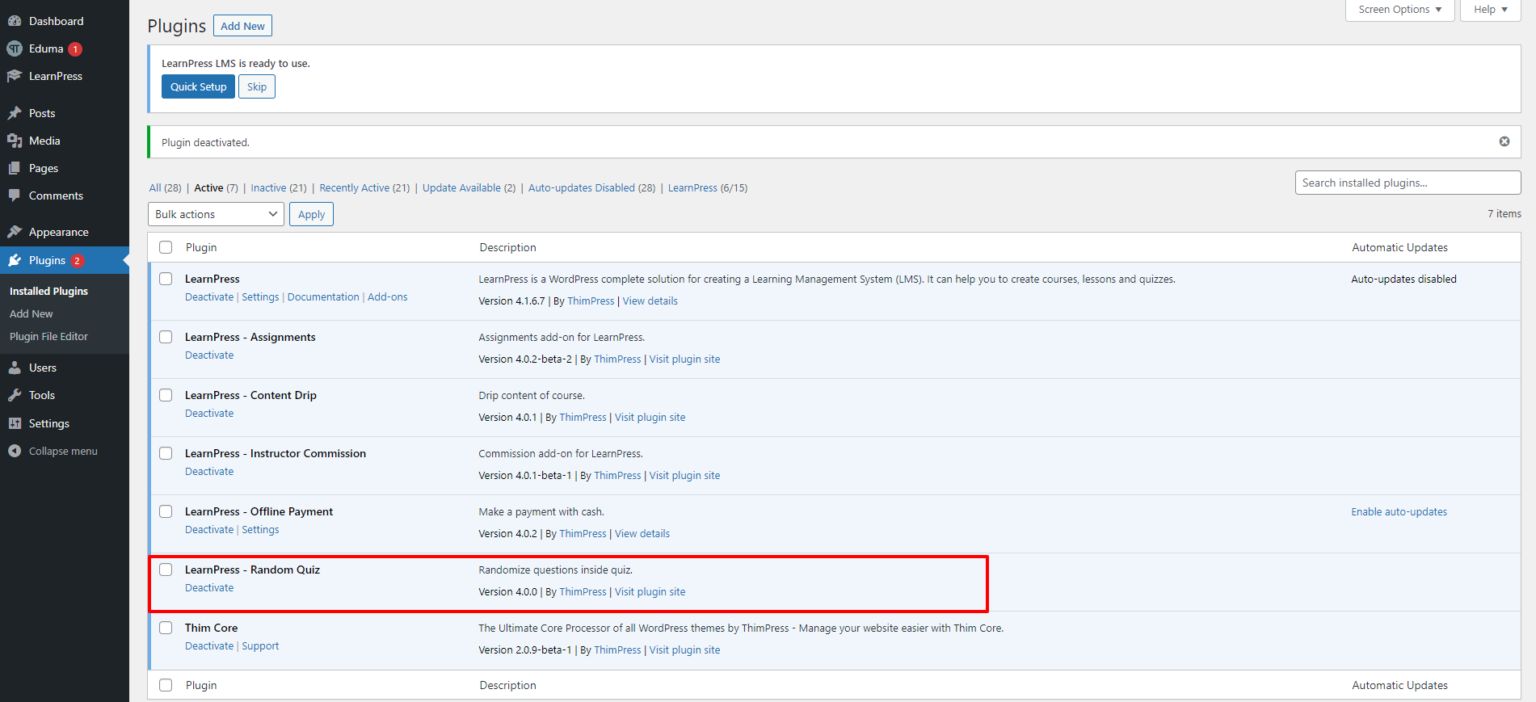This screenshot has width=1536, height=702.
Task: Toggle the select-all checkbox in table header
Action: tap(166, 247)
